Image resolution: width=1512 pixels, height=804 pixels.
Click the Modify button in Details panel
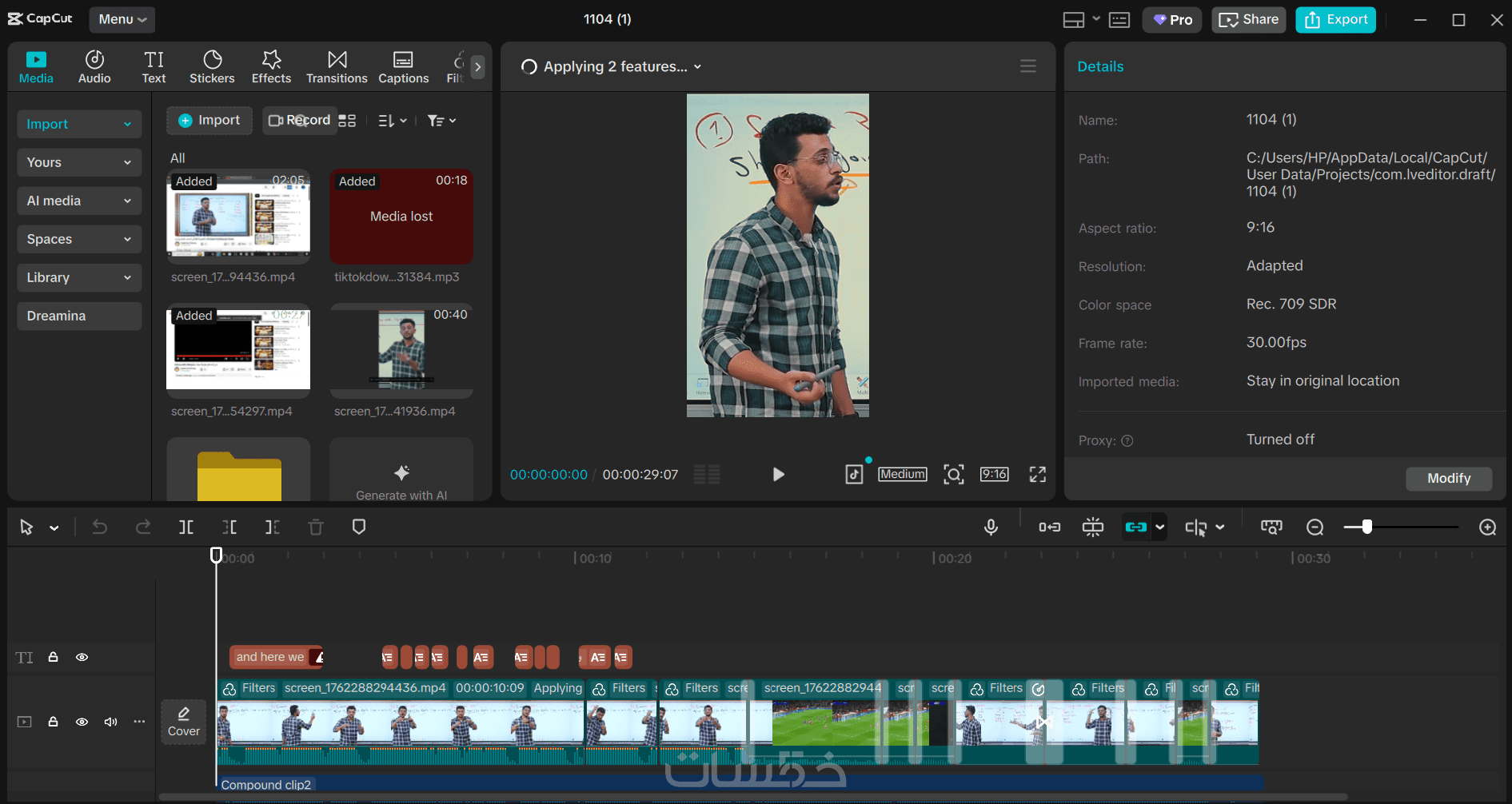1448,478
